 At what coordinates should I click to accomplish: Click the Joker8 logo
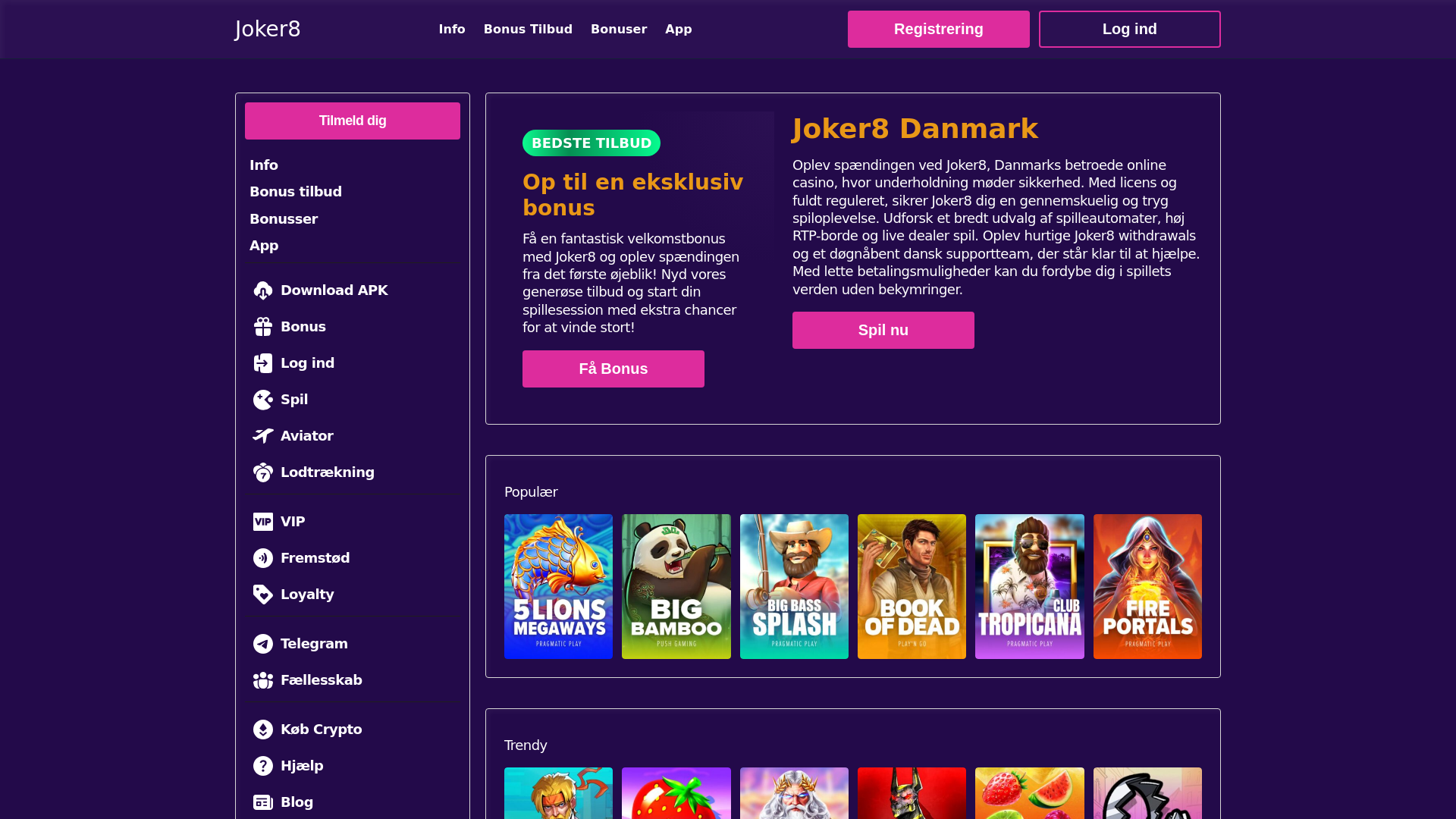(x=268, y=29)
